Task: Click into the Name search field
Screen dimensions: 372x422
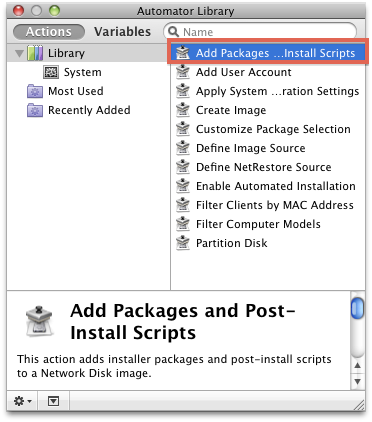Action: coord(260,32)
